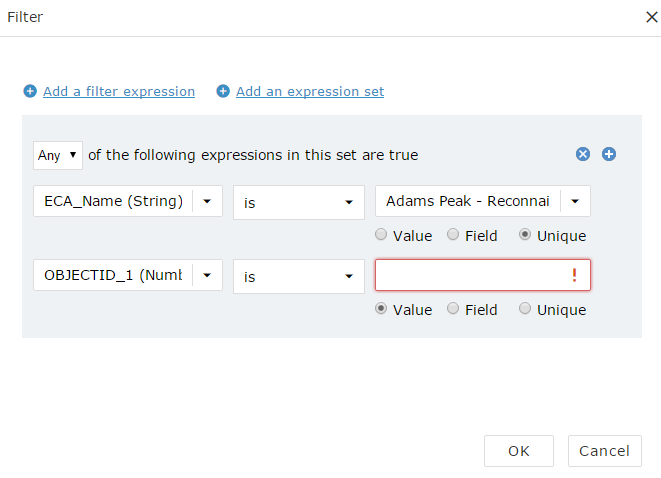Click the Add a filter expression link

point(119,91)
